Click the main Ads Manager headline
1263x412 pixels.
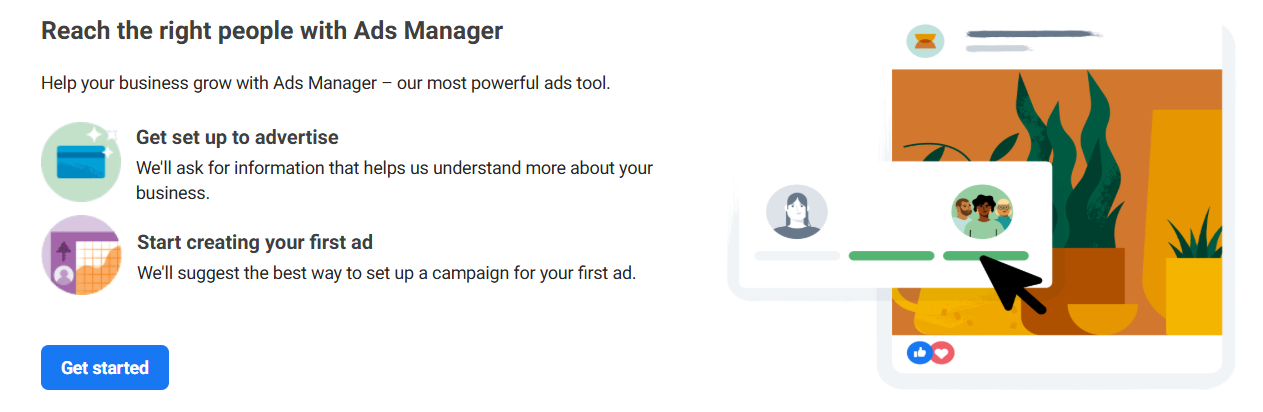click(x=272, y=31)
